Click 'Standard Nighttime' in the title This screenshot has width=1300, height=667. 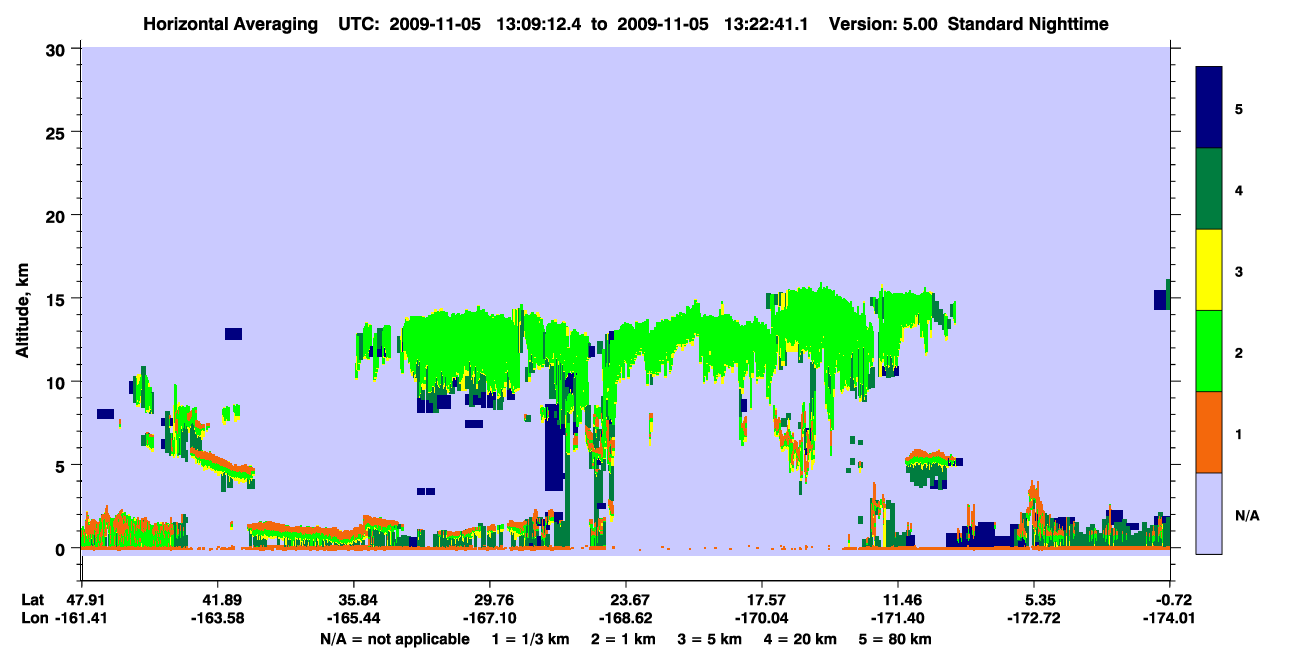(x=1028, y=24)
